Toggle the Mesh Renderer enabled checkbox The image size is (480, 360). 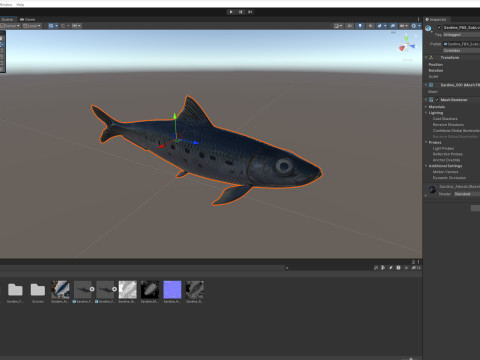click(437, 100)
